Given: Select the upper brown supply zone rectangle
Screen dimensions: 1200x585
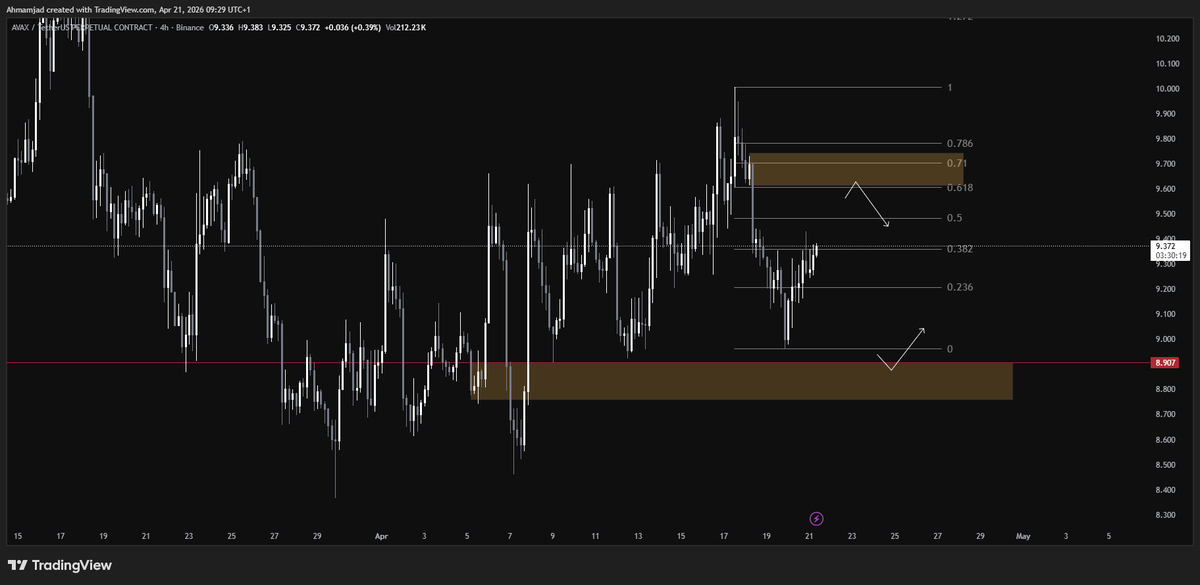Looking at the screenshot, I should (856, 170).
